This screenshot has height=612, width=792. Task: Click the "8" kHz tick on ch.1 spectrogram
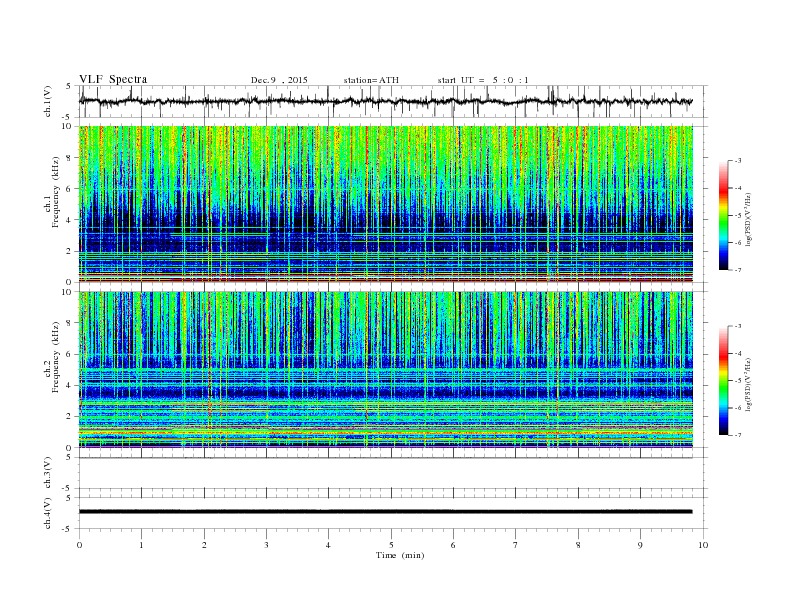click(x=70, y=158)
